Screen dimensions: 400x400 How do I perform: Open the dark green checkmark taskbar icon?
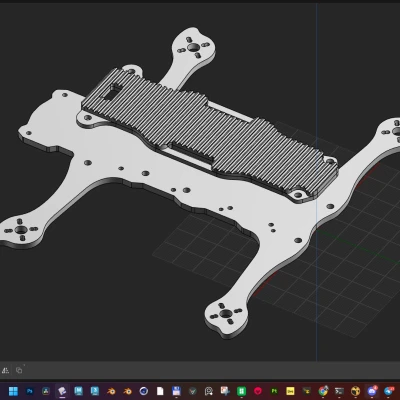point(192,391)
